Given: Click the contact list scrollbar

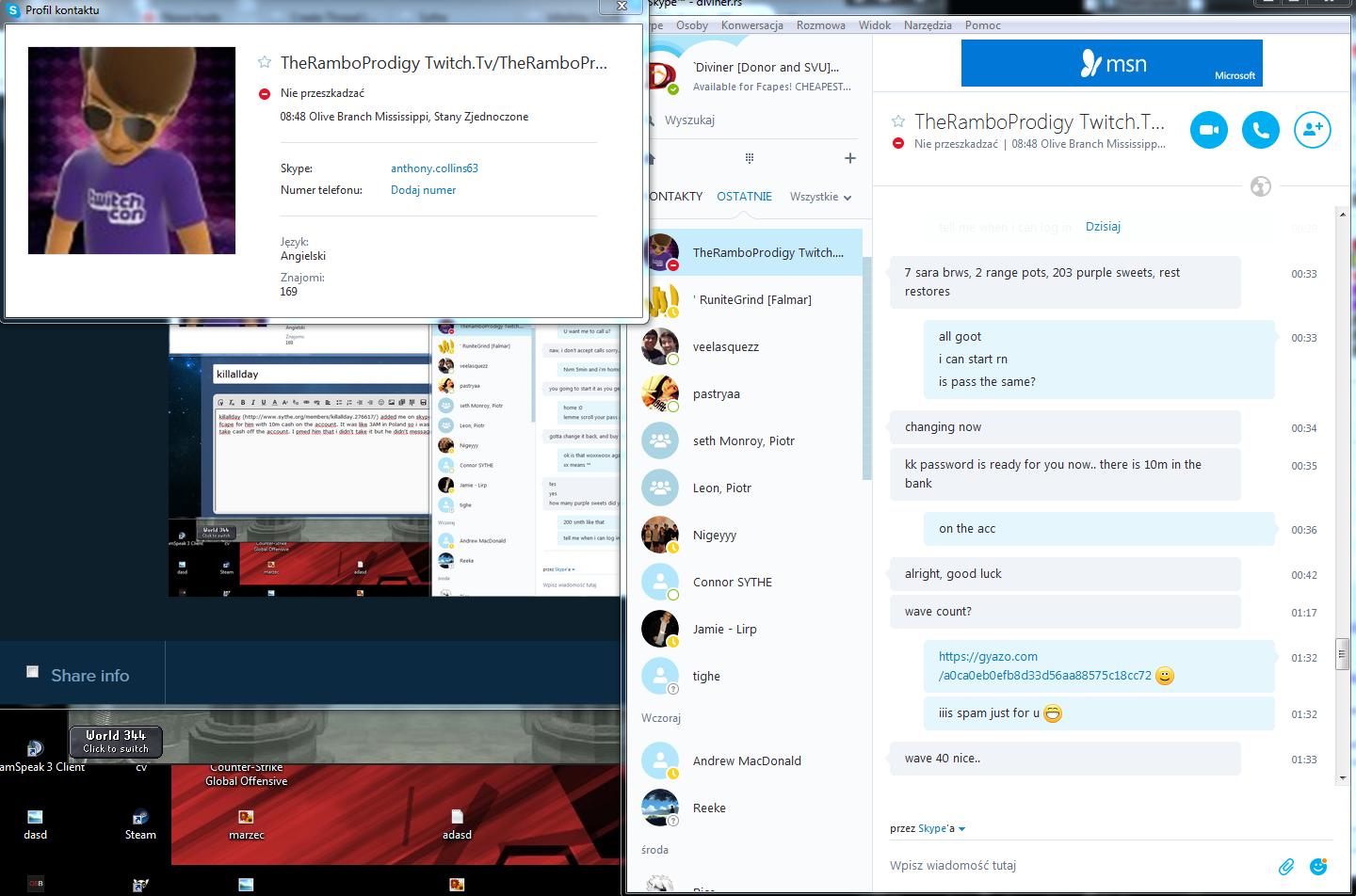Looking at the screenshot, I should point(866,367).
